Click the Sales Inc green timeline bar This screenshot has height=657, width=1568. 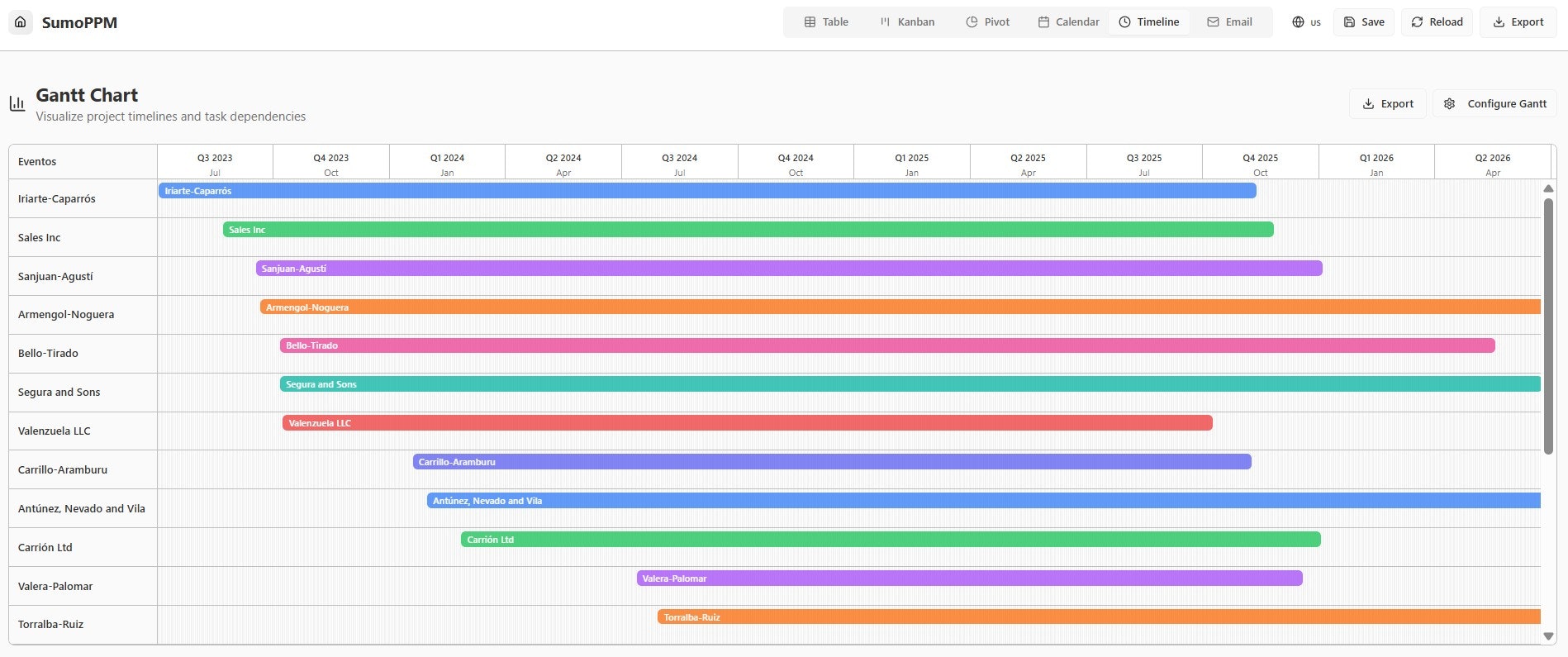click(x=748, y=230)
